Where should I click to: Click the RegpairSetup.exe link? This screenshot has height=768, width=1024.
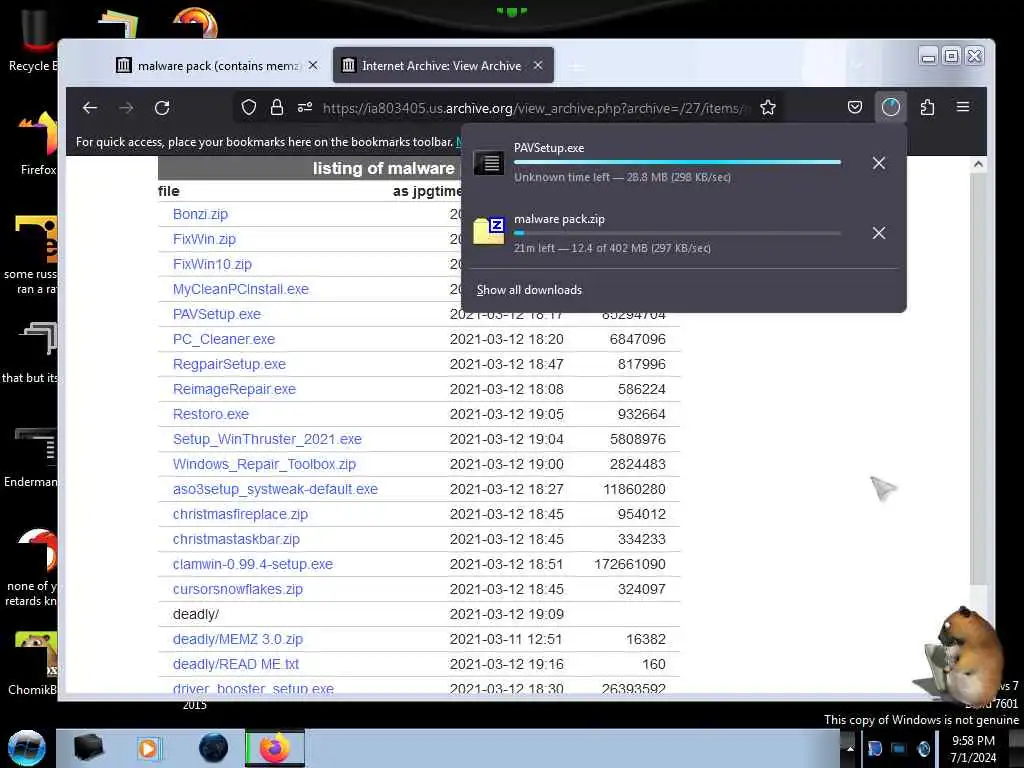point(229,364)
